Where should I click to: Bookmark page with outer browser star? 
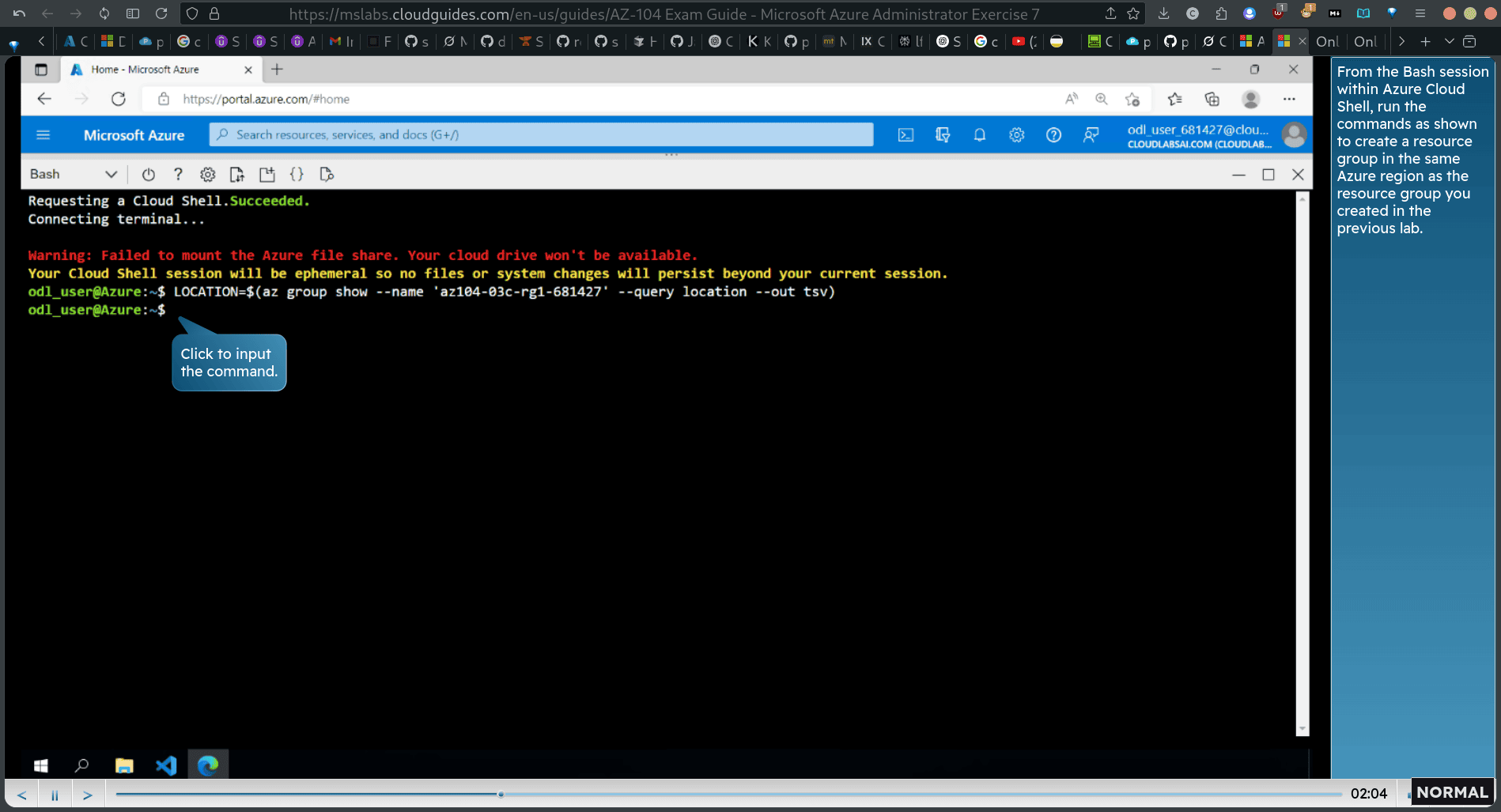click(1133, 13)
